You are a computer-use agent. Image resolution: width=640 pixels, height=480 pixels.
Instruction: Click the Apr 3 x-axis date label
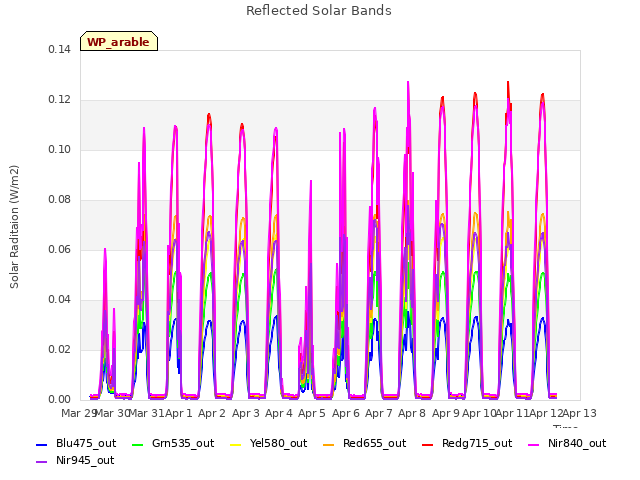(x=246, y=413)
